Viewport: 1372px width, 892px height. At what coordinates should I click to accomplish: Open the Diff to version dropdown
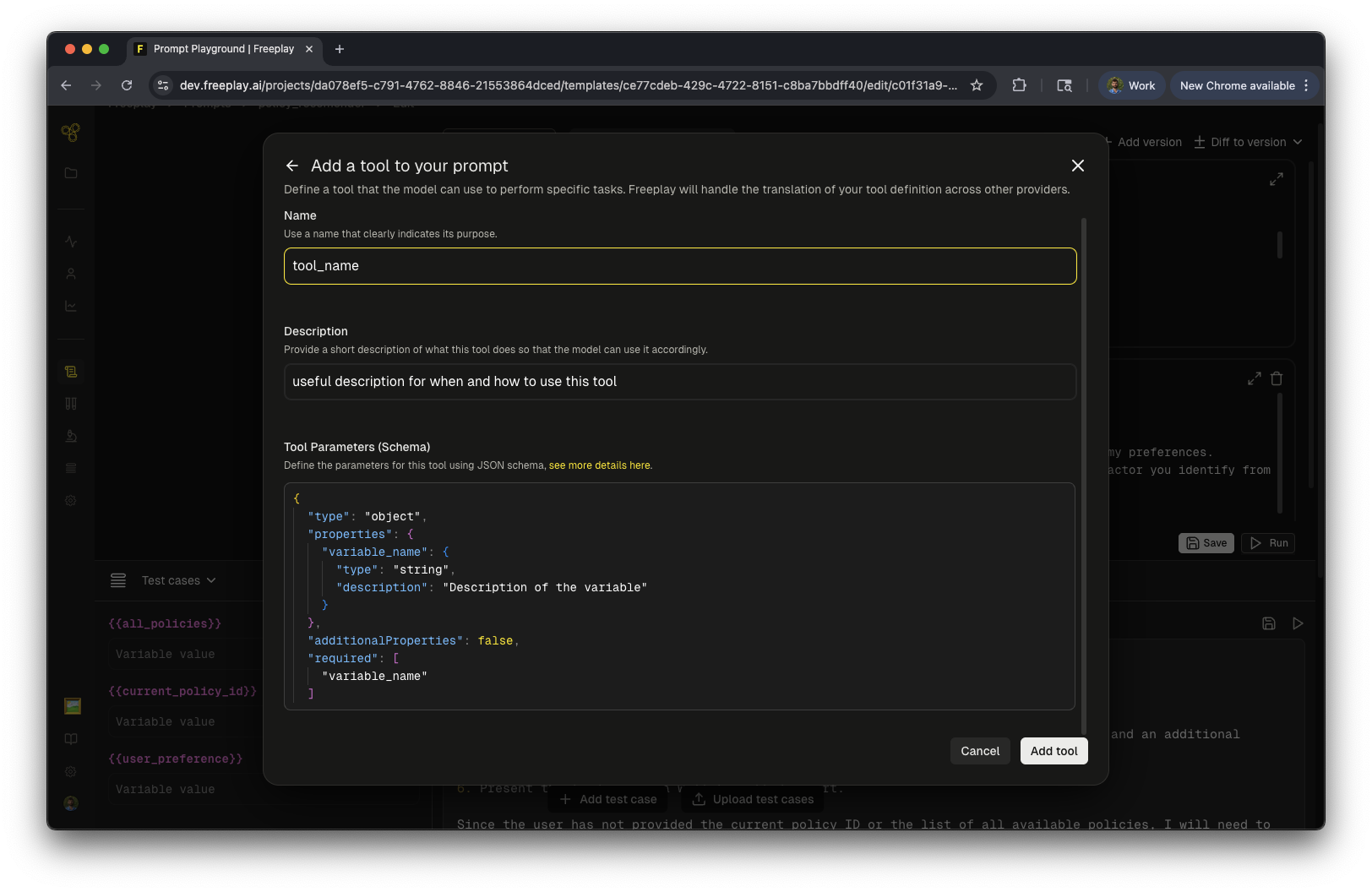(x=1249, y=142)
